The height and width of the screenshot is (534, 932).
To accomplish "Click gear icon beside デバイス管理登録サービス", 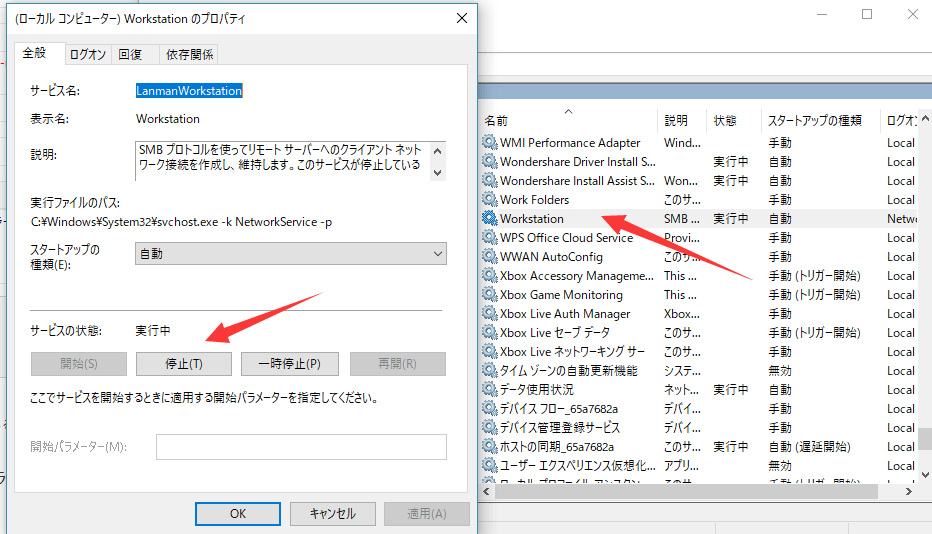I will tap(489, 428).
